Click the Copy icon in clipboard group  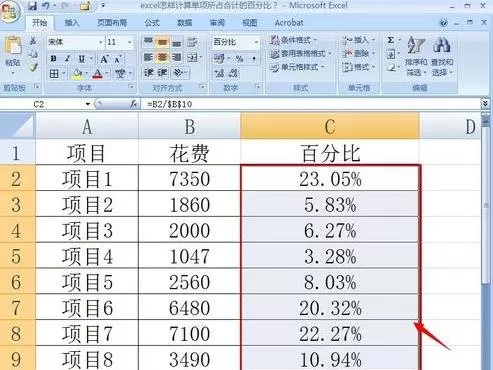coord(33,54)
